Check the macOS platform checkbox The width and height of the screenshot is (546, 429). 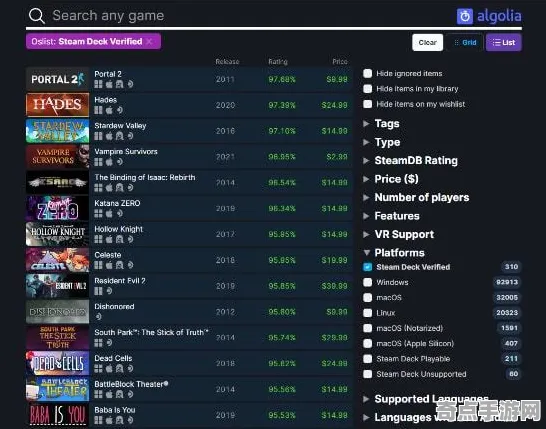(367, 298)
